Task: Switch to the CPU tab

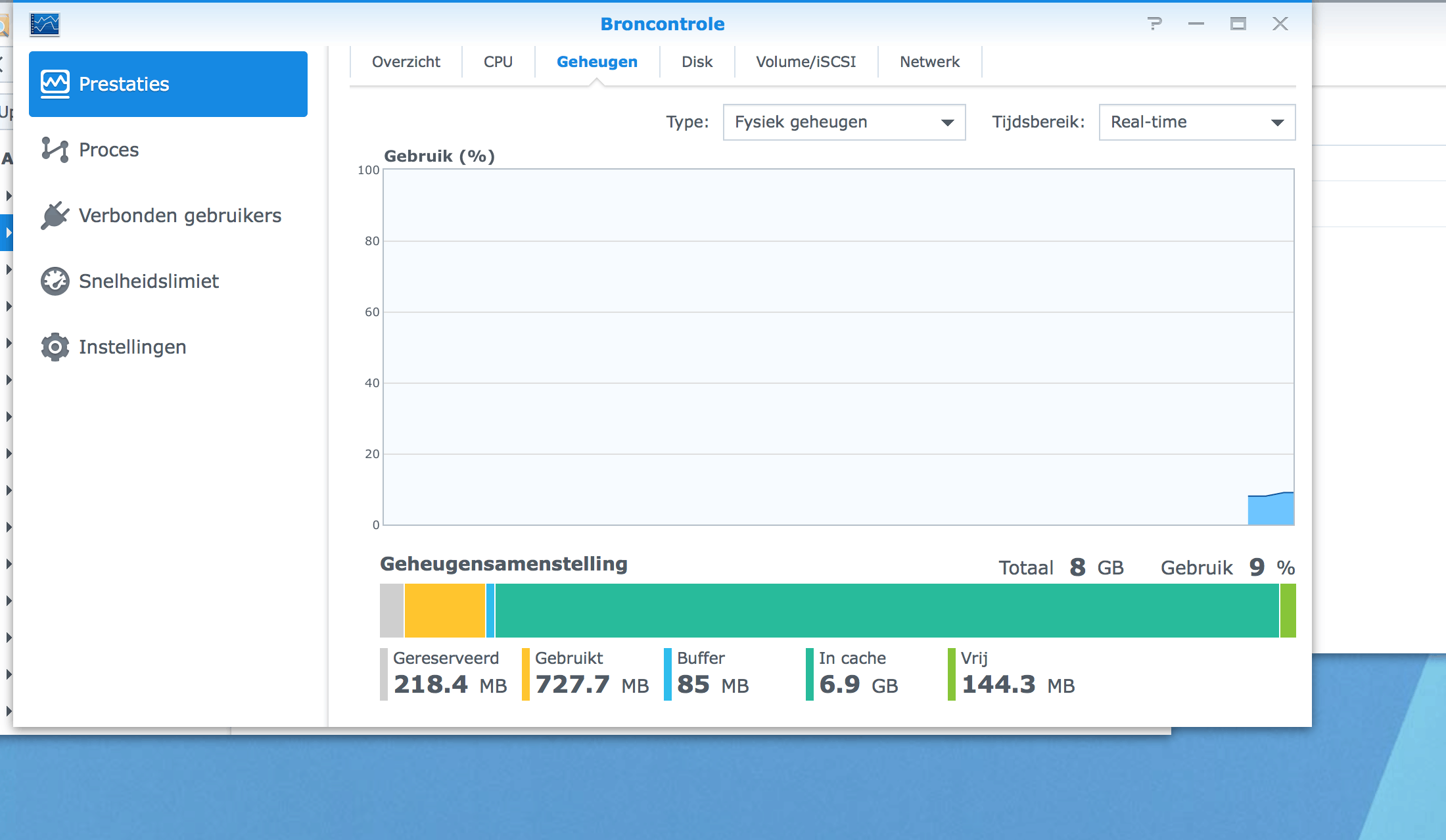Action: pyautogui.click(x=498, y=62)
